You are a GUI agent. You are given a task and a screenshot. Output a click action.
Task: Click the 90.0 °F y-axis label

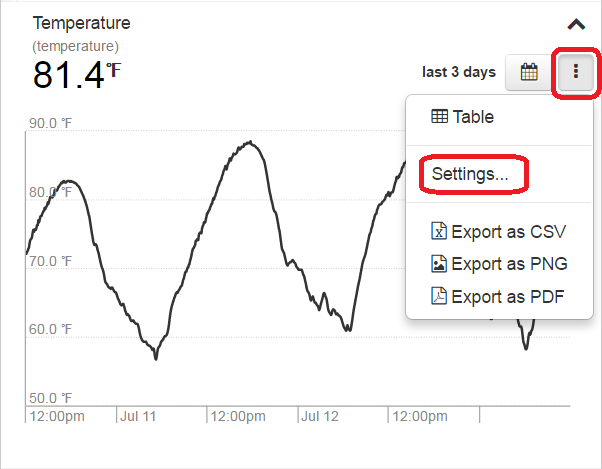[x=50, y=124]
